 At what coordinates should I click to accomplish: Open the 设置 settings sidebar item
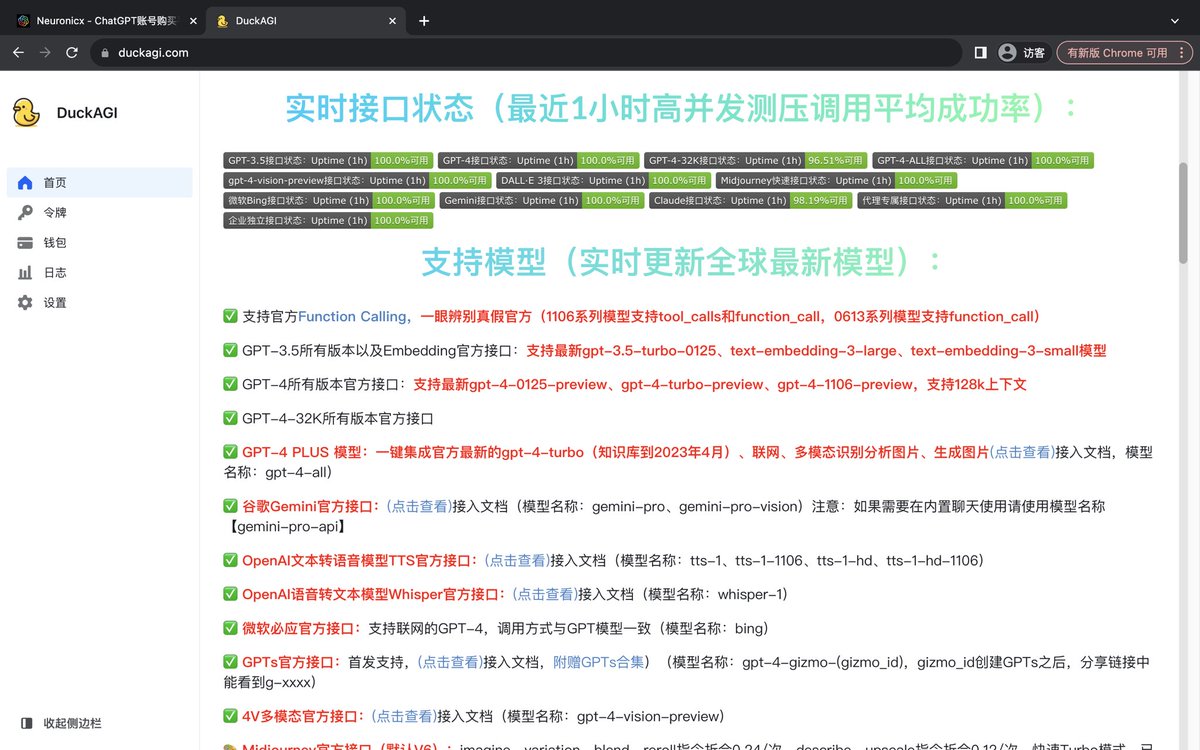tap(100, 303)
